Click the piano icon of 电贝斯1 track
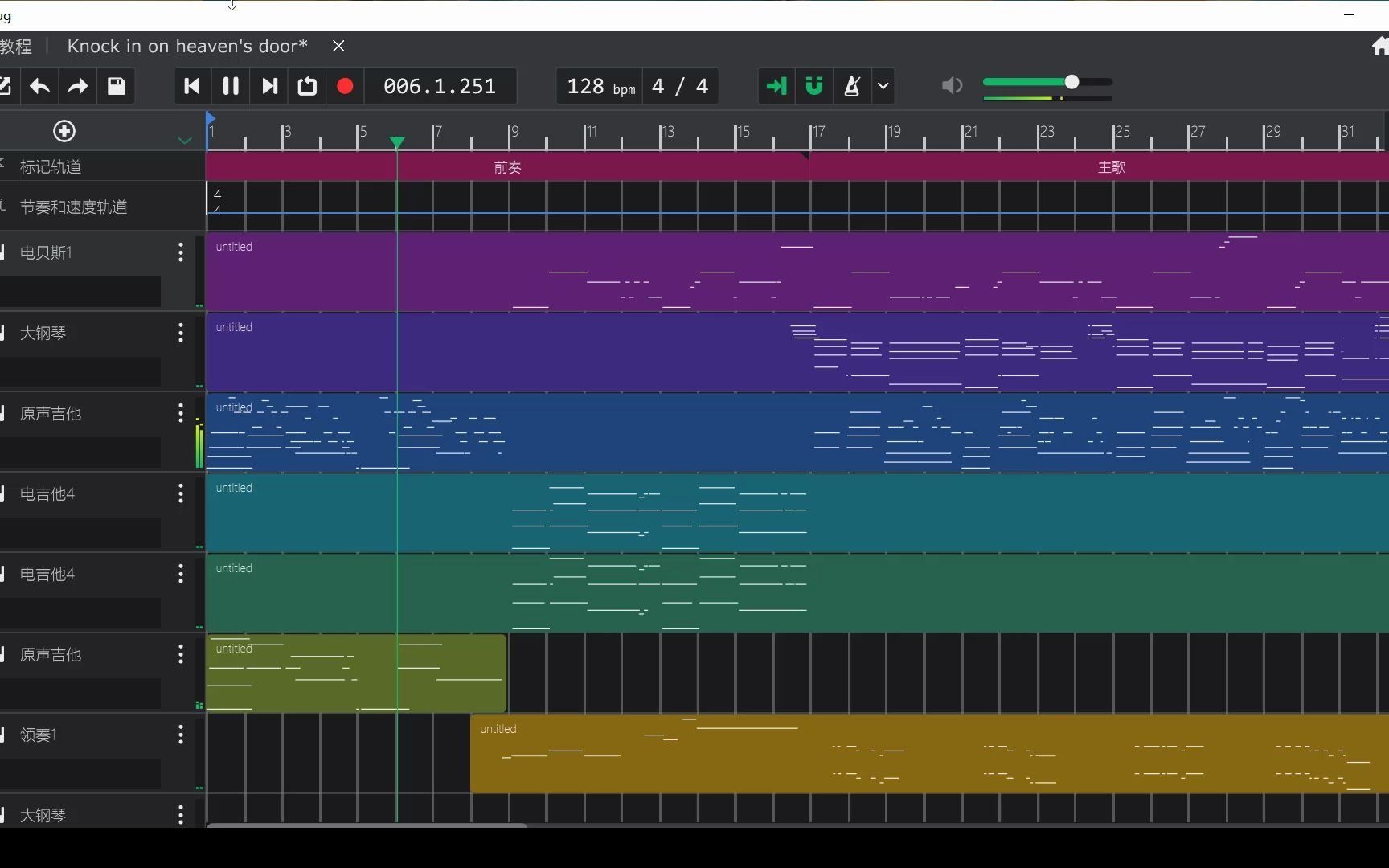Image resolution: width=1389 pixels, height=868 pixels. click(3, 252)
